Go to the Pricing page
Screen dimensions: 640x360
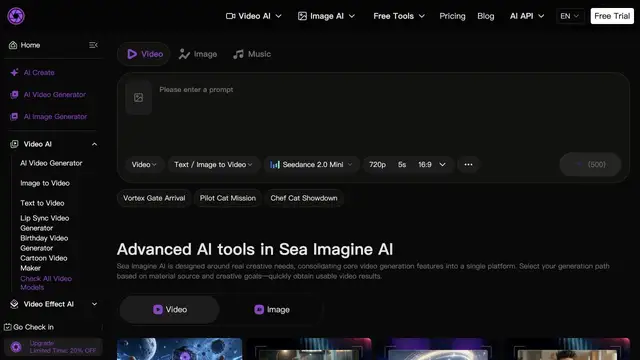452,16
